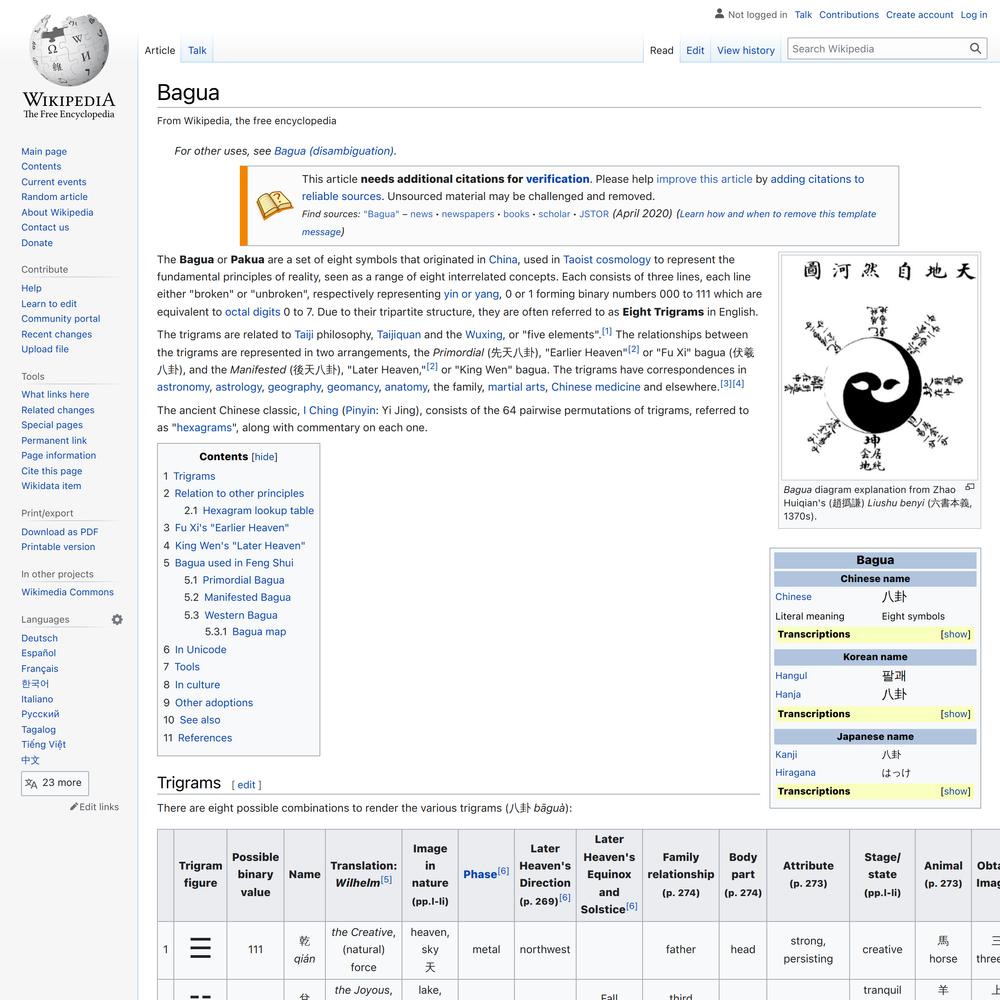
Task: Switch to the Talk tab
Action: (197, 50)
